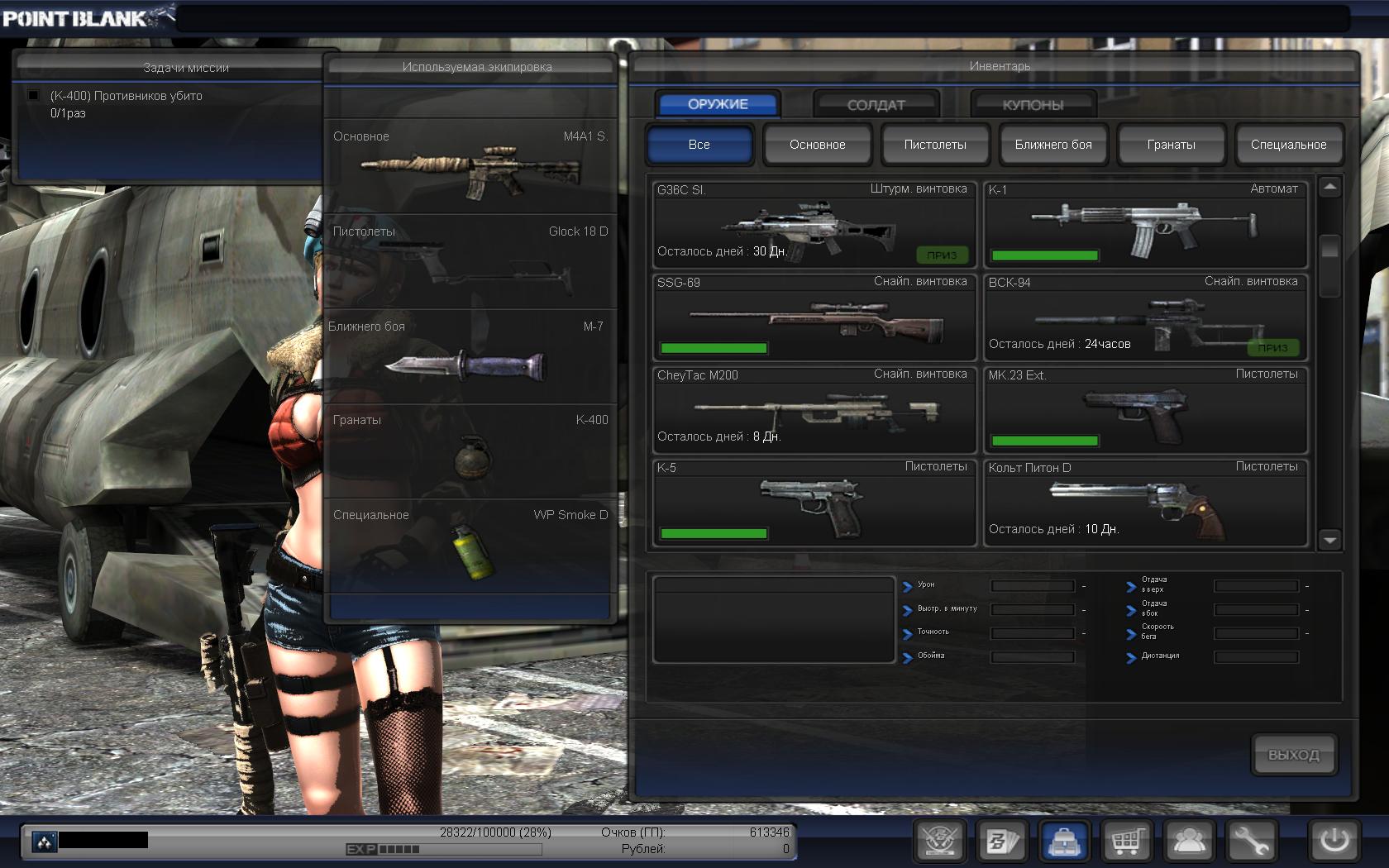
Task: Click scroll-down arrow of inventory list
Action: [x=1329, y=540]
